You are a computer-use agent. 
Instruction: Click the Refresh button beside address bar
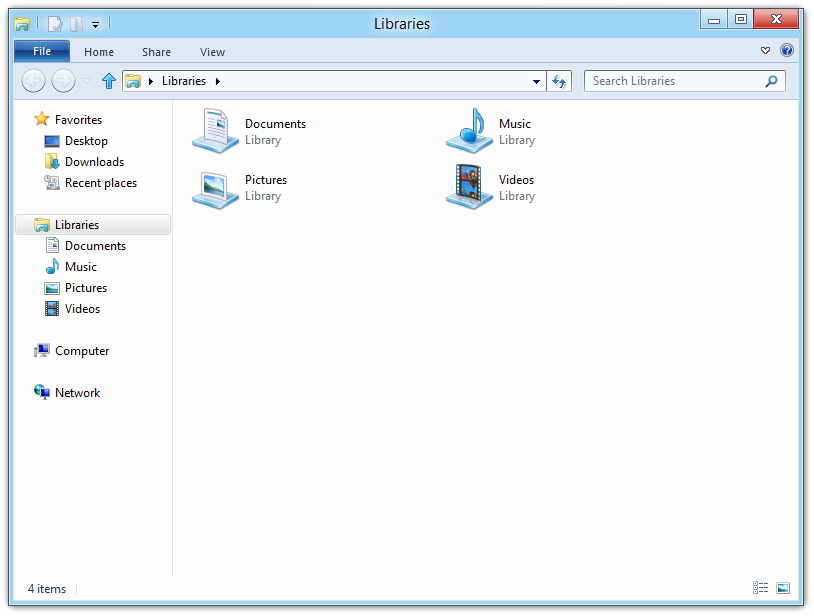pyautogui.click(x=559, y=81)
